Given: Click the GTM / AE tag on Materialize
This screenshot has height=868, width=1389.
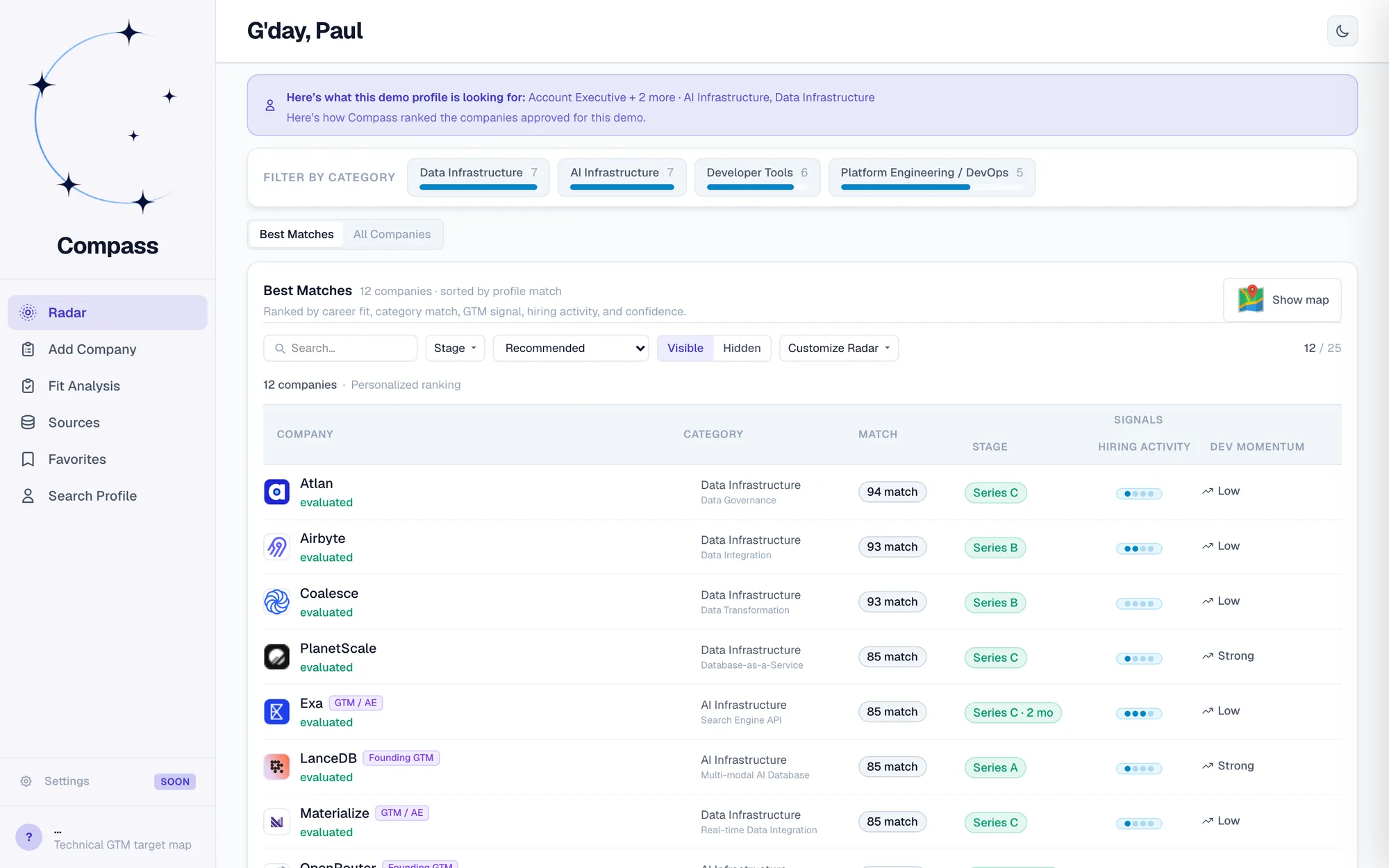Looking at the screenshot, I should point(401,812).
